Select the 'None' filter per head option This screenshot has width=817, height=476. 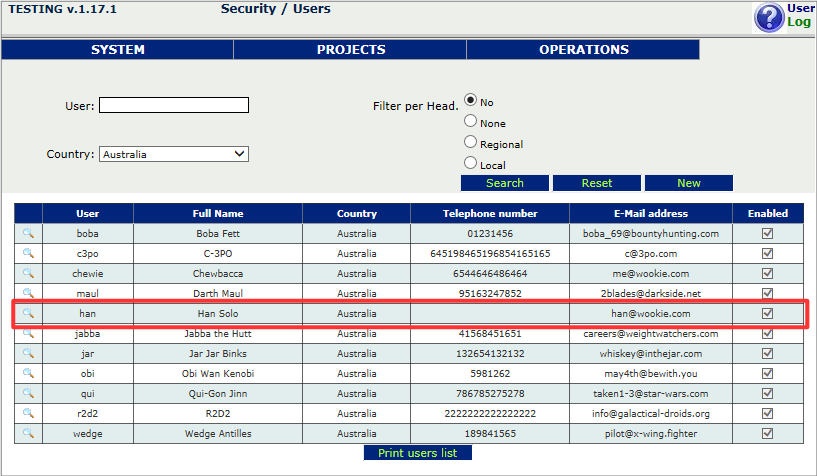click(470, 121)
